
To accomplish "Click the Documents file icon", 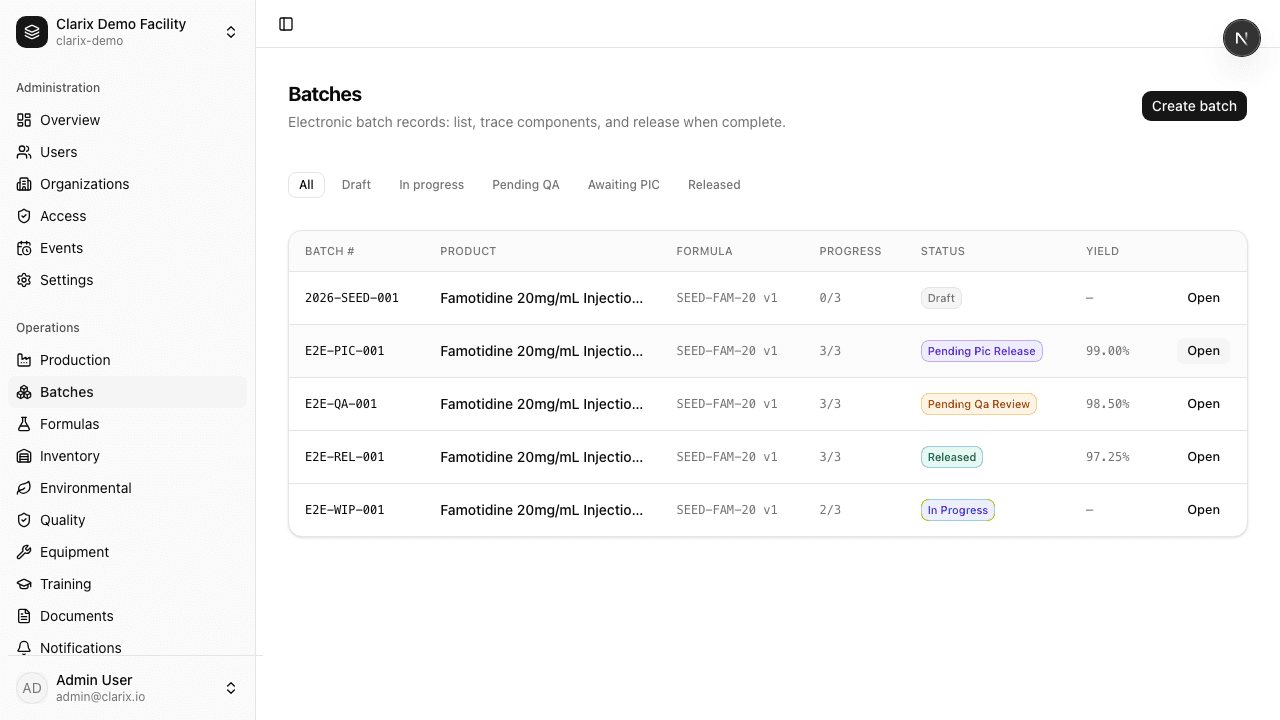I will [x=24, y=616].
